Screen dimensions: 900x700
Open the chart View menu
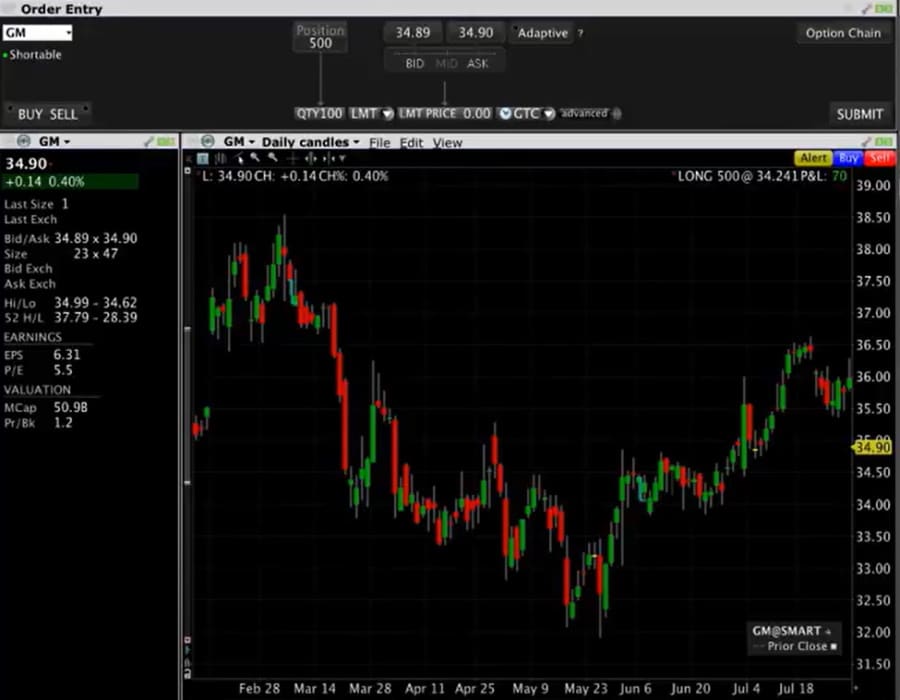coord(447,142)
